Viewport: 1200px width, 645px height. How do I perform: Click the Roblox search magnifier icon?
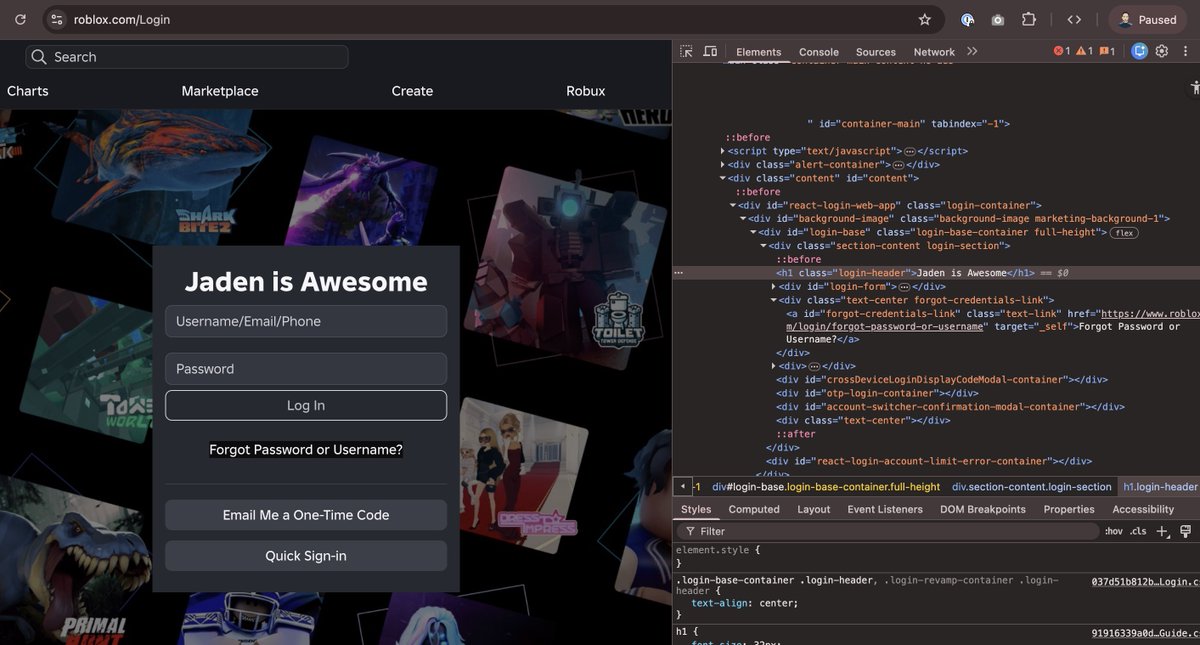(x=39, y=57)
